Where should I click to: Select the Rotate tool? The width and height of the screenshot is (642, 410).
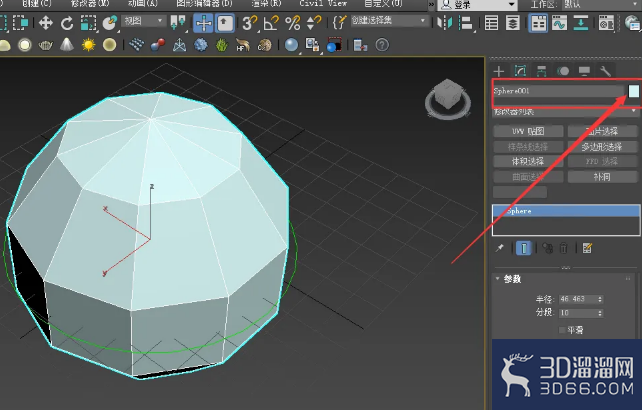coord(67,23)
